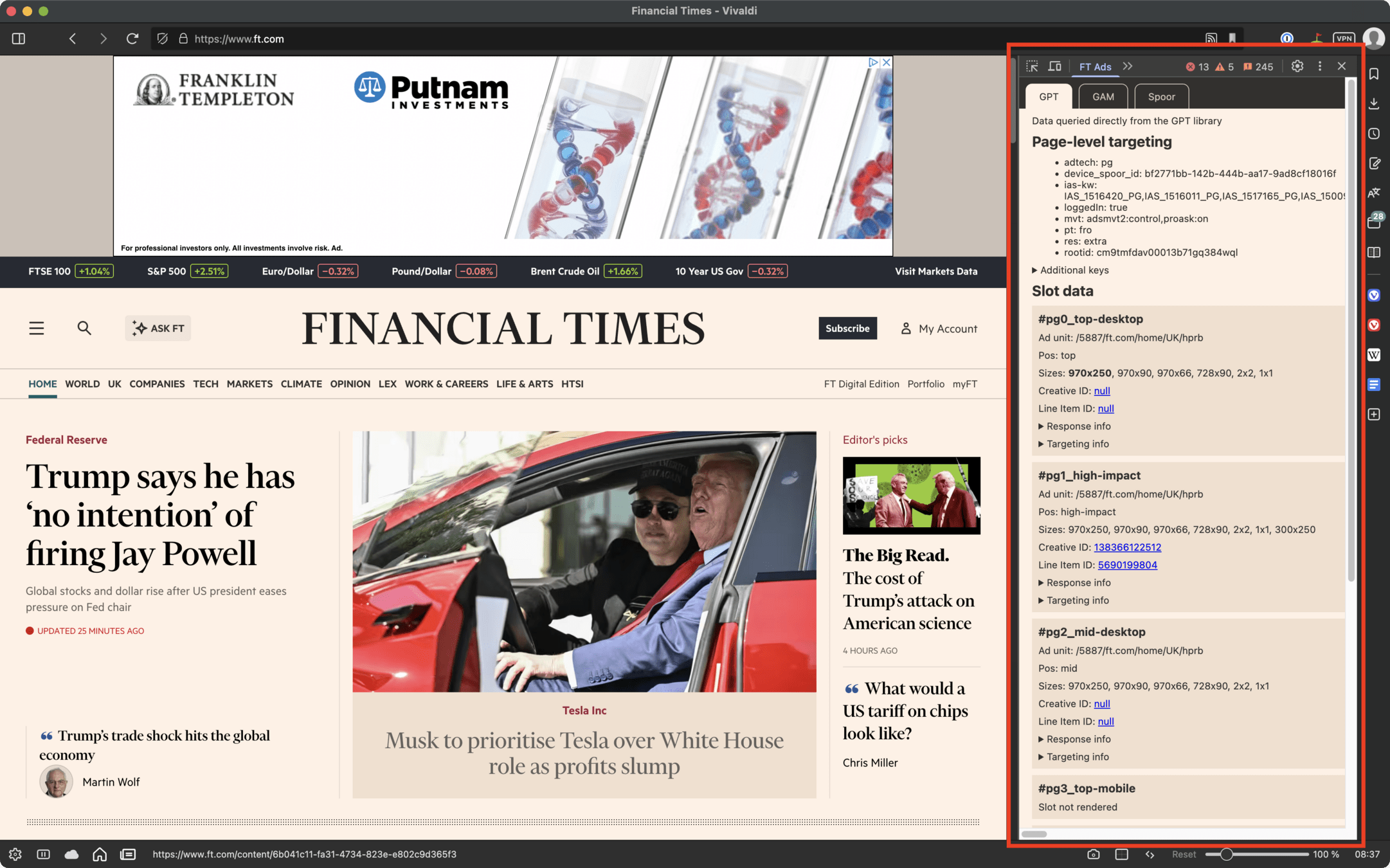1390x868 pixels.
Task: Switch to the GAM tab
Action: [x=1103, y=96]
